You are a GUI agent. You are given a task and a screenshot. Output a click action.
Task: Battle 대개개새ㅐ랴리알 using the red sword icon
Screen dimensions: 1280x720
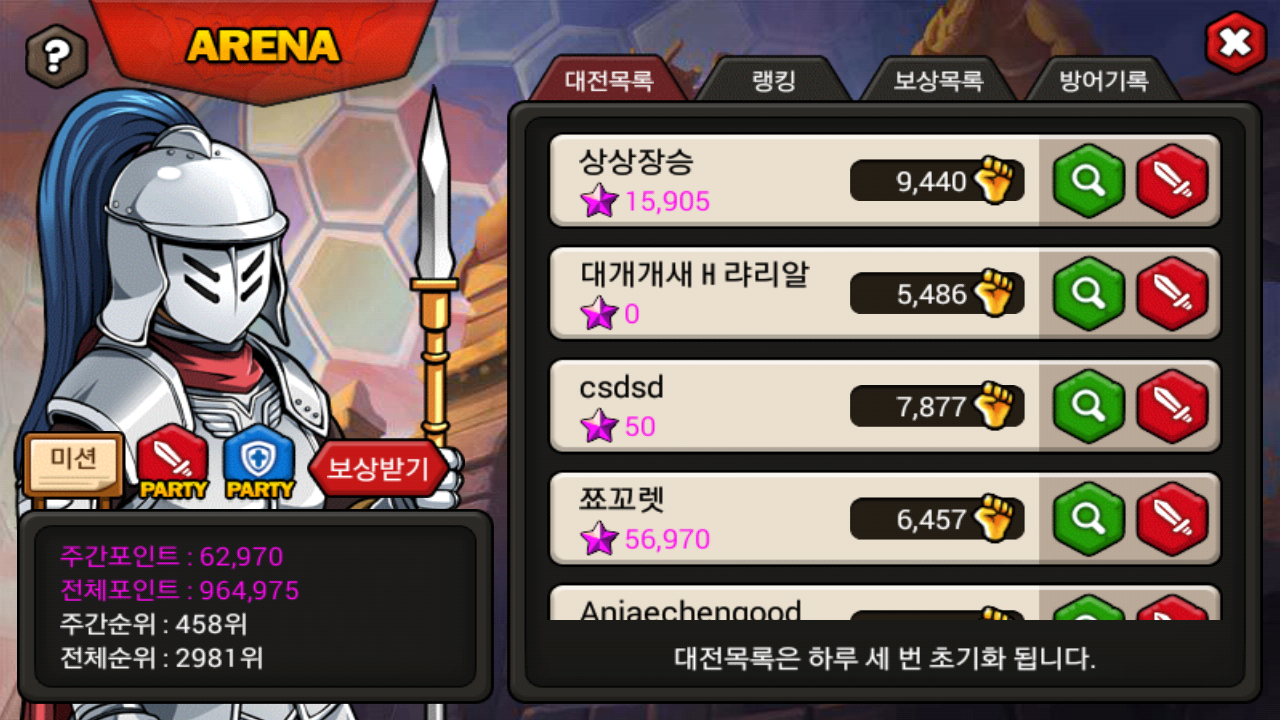pos(1172,293)
